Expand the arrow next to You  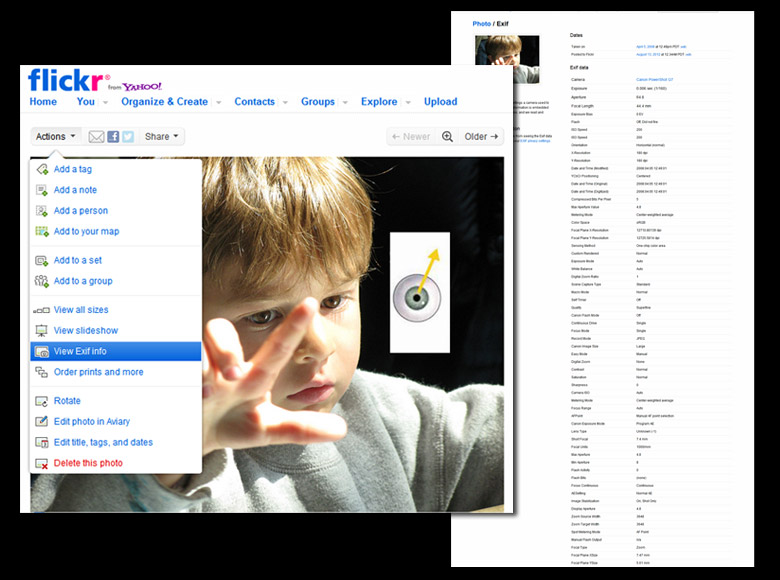[105, 102]
